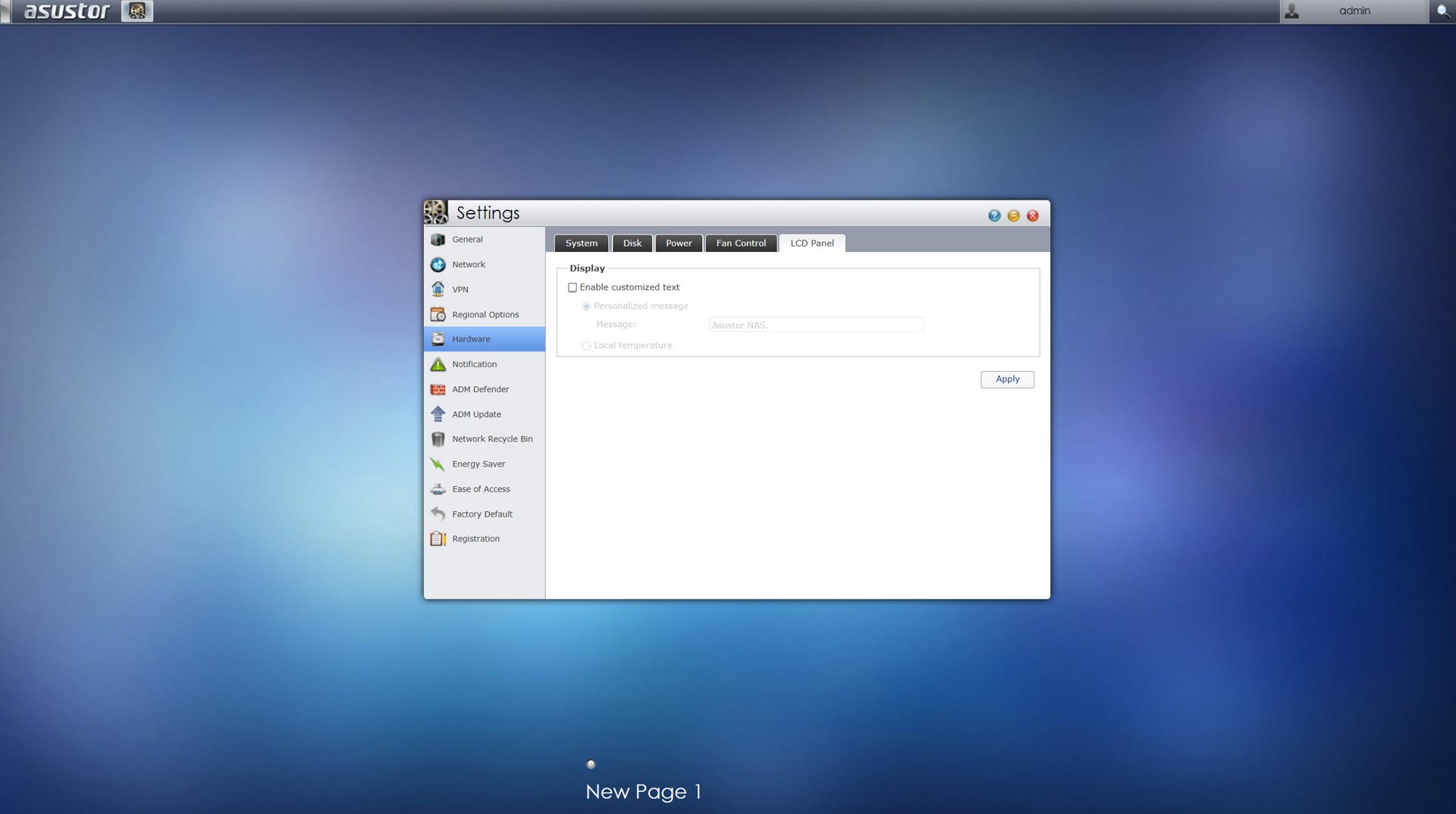The image size is (1456, 814).
Task: Switch to the Power tab
Action: pos(679,244)
